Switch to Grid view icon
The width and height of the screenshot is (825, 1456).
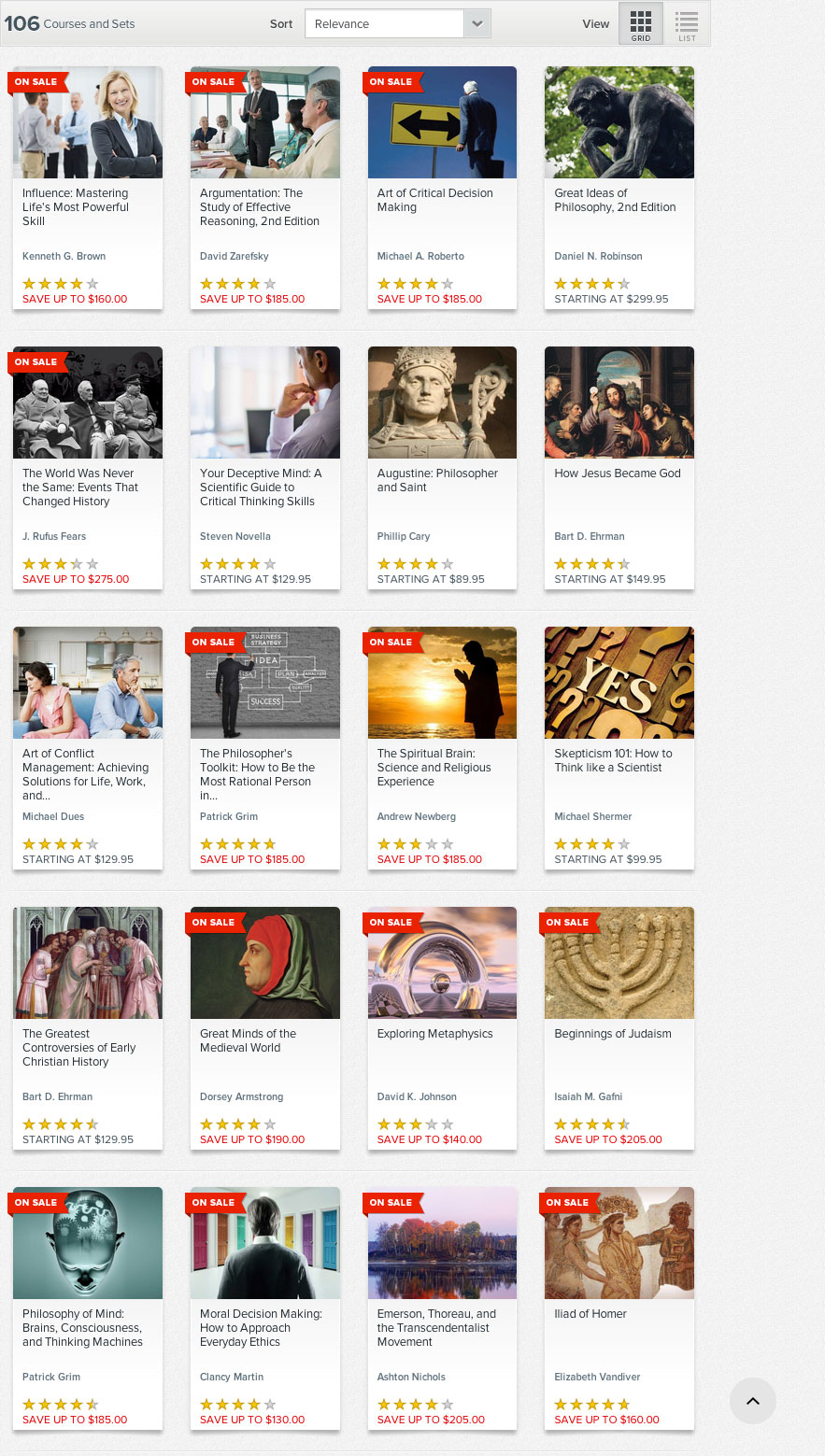coord(641,23)
